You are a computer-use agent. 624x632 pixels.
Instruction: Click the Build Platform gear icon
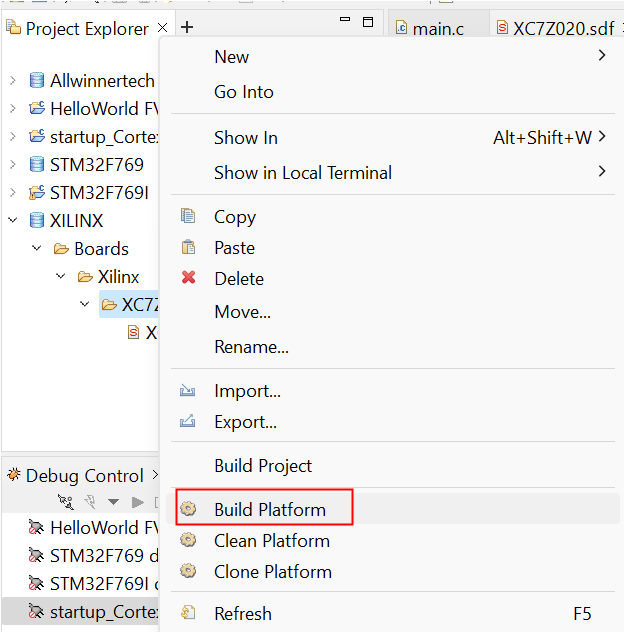click(187, 510)
